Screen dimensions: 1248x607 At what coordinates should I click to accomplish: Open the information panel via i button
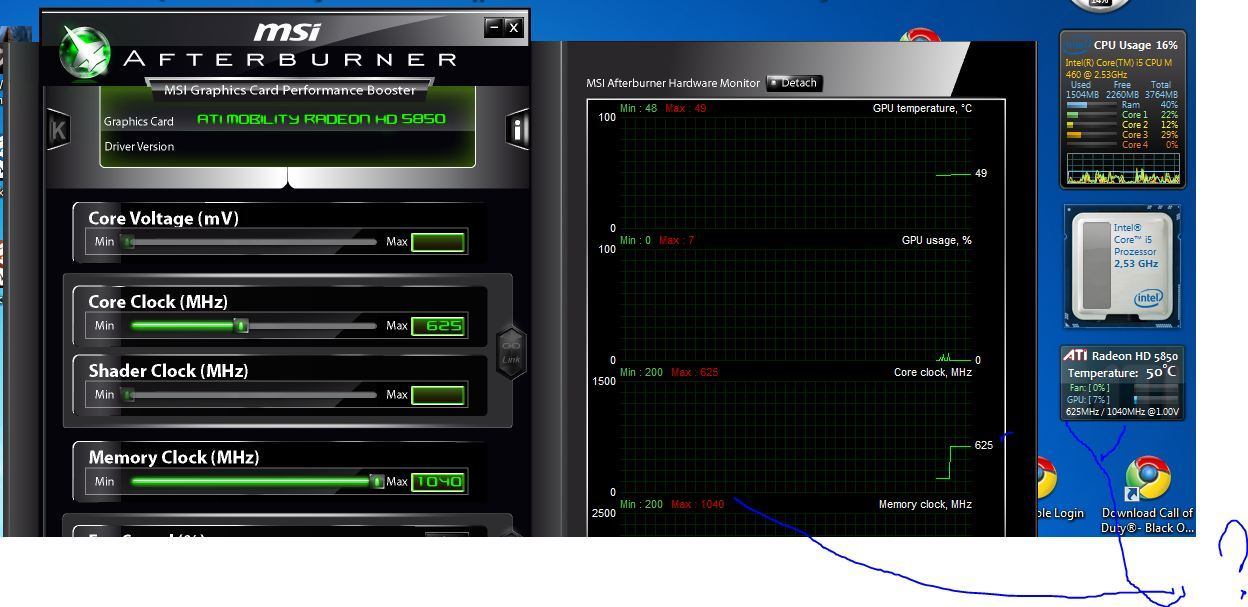coord(517,129)
